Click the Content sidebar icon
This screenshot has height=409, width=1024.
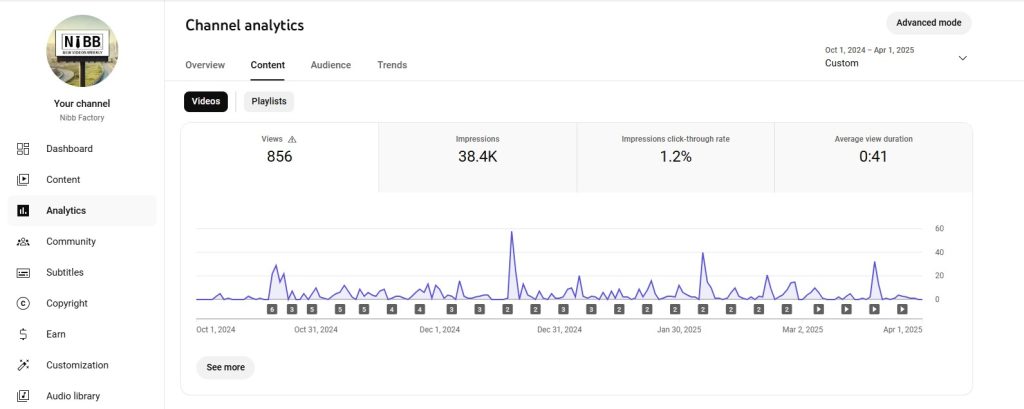point(23,180)
